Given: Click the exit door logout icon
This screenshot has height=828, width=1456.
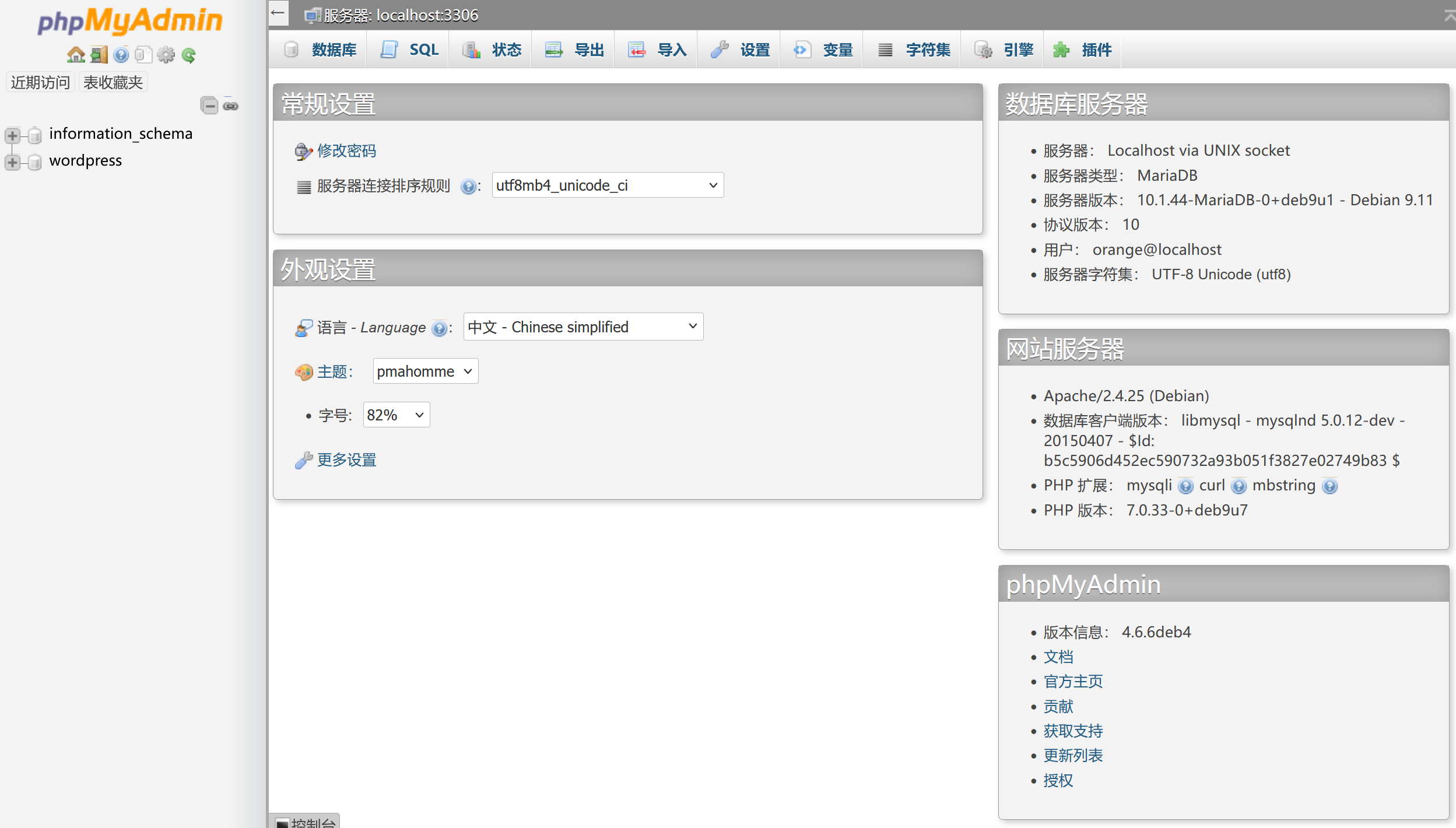Looking at the screenshot, I should click(x=99, y=55).
